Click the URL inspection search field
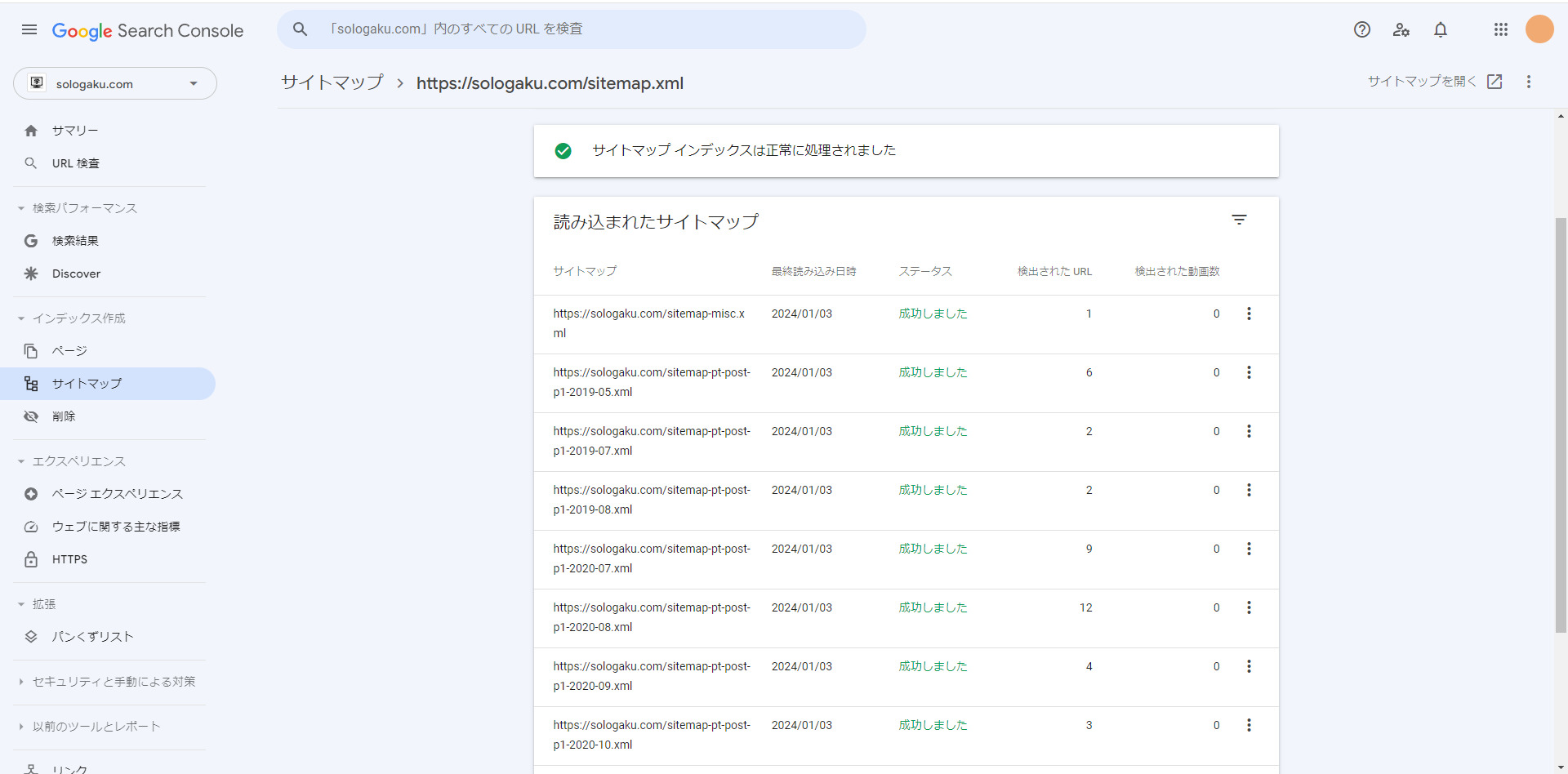Viewport: 1568px width, 774px height. click(572, 29)
